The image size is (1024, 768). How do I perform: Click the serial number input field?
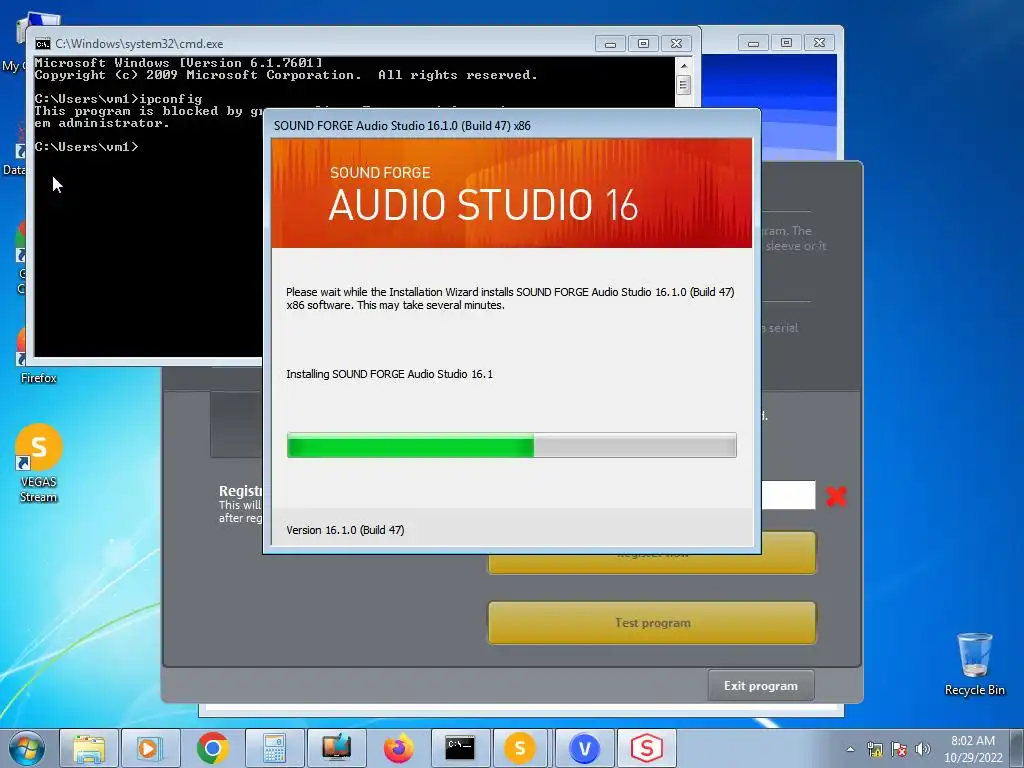click(x=788, y=495)
